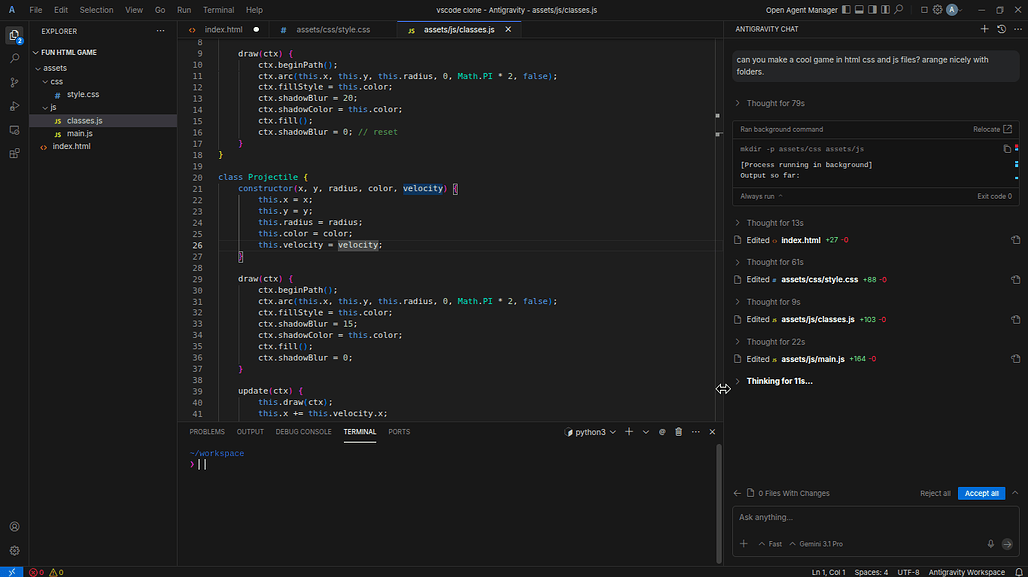Open style.css in explorer
Viewport: 1028px width, 577px height.
pyautogui.click(x=83, y=94)
